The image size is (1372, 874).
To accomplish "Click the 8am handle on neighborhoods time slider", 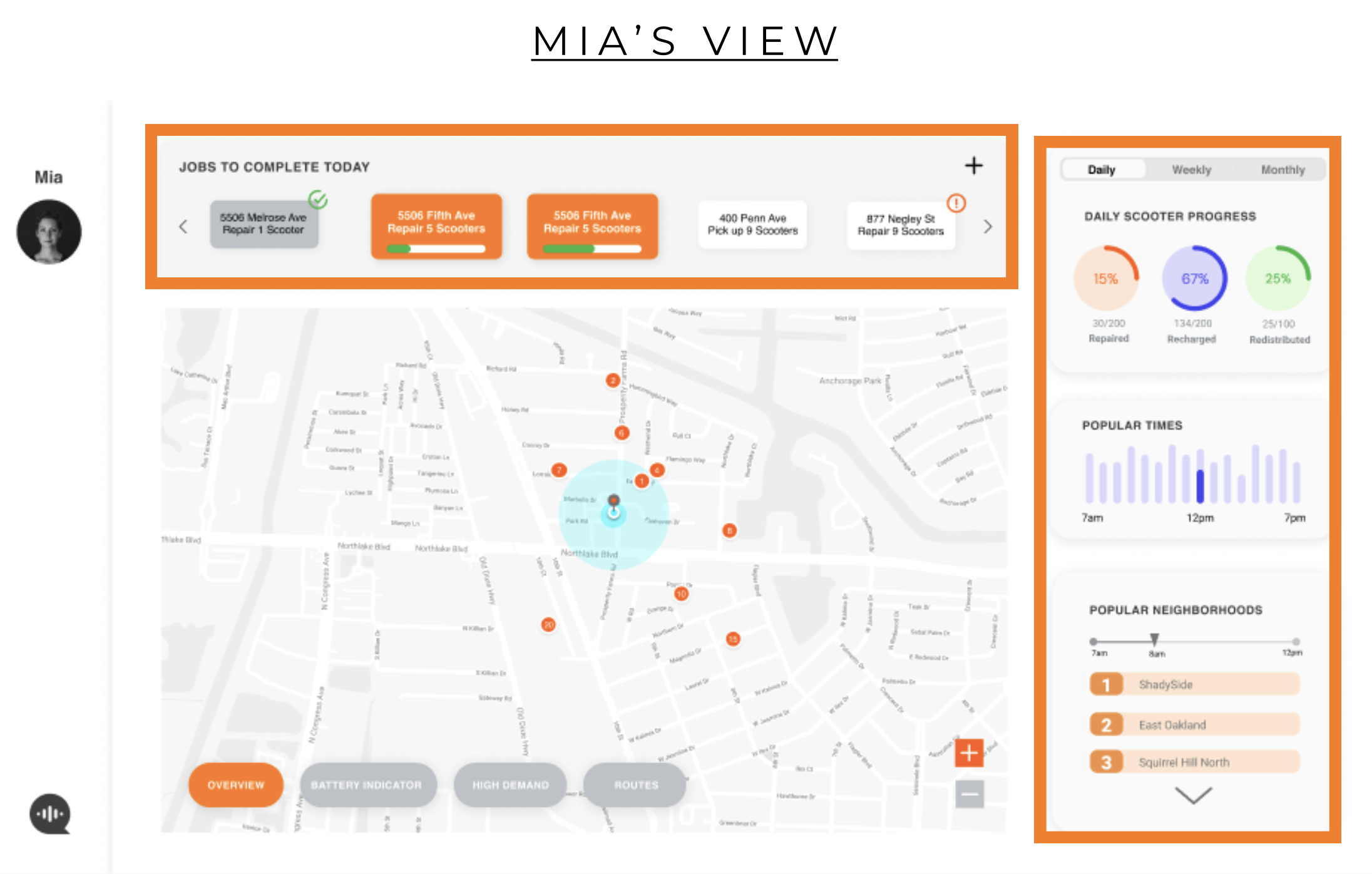I will (x=1154, y=639).
